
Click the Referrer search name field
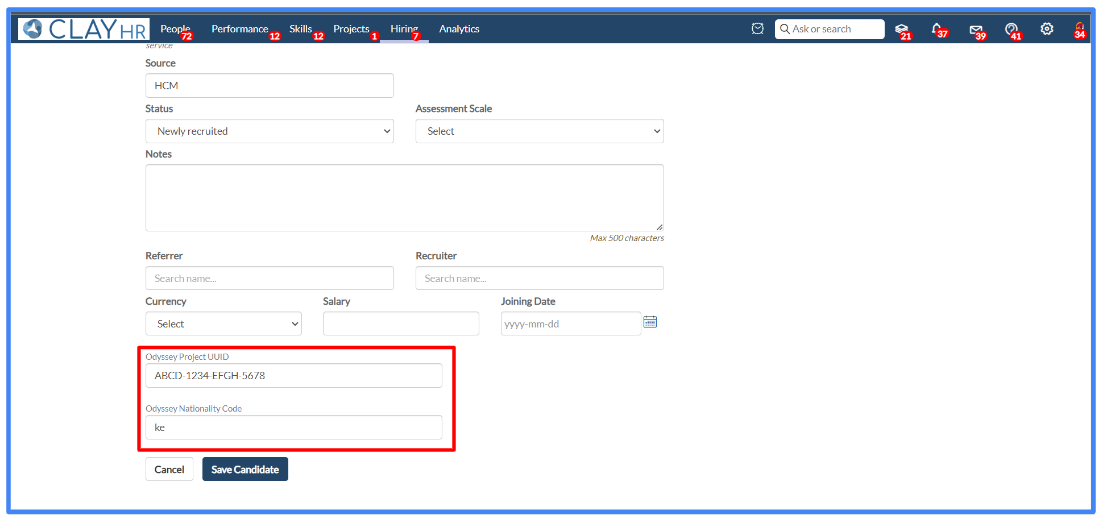tap(269, 278)
